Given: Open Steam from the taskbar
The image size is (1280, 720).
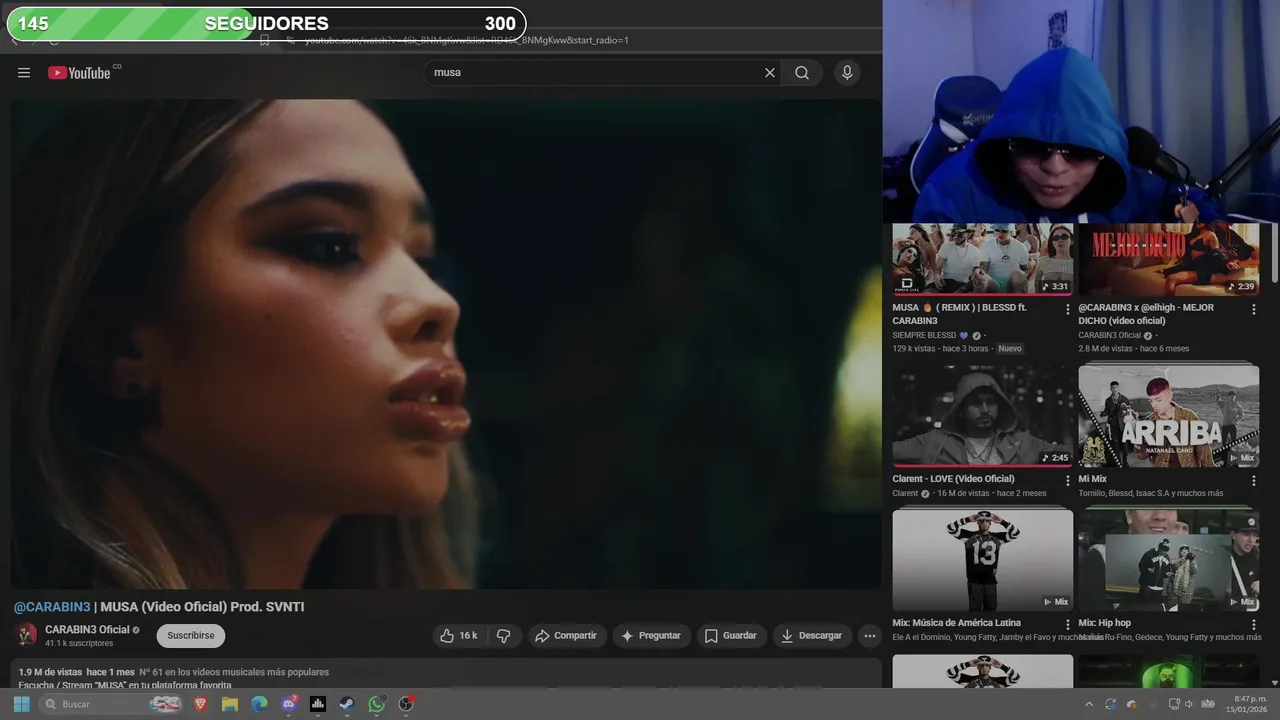Looking at the screenshot, I should point(347,704).
